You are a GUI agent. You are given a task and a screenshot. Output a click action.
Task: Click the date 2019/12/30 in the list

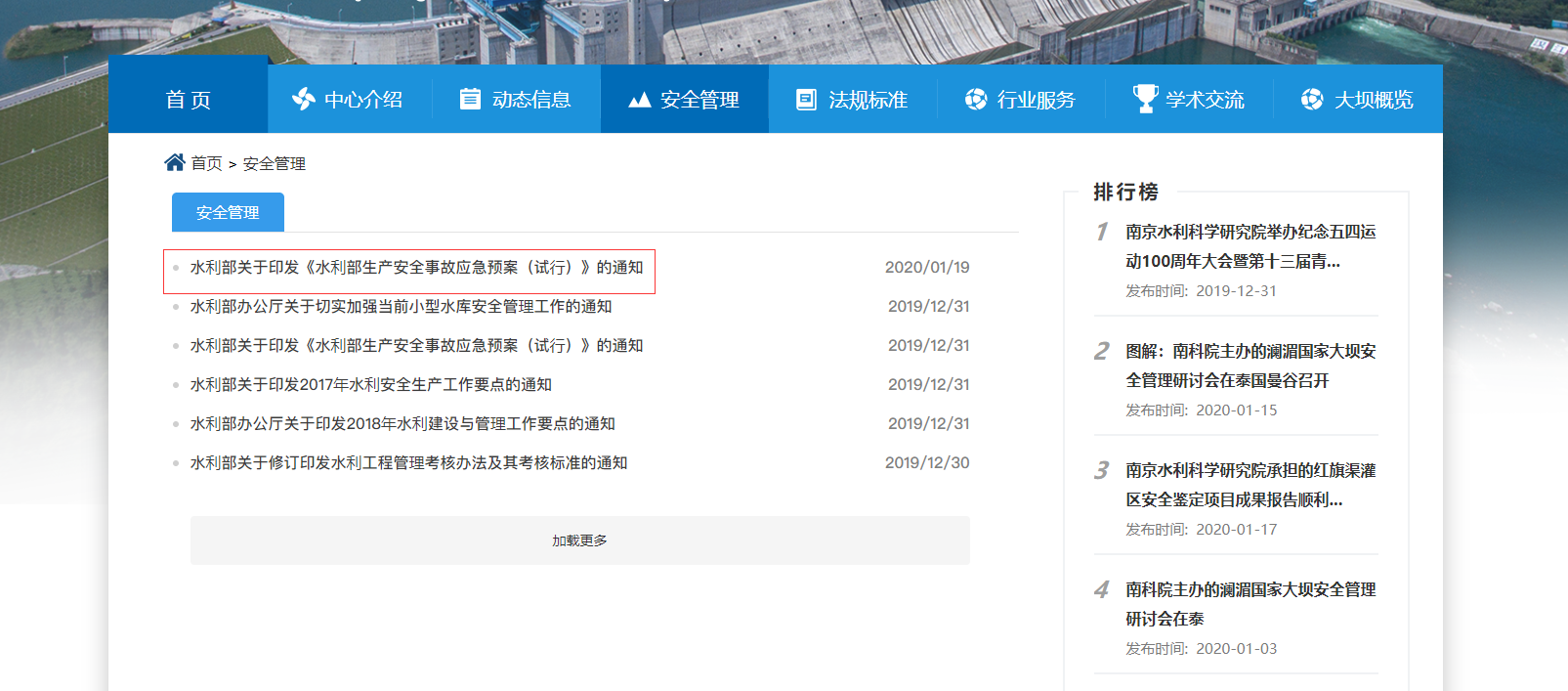pos(927,462)
